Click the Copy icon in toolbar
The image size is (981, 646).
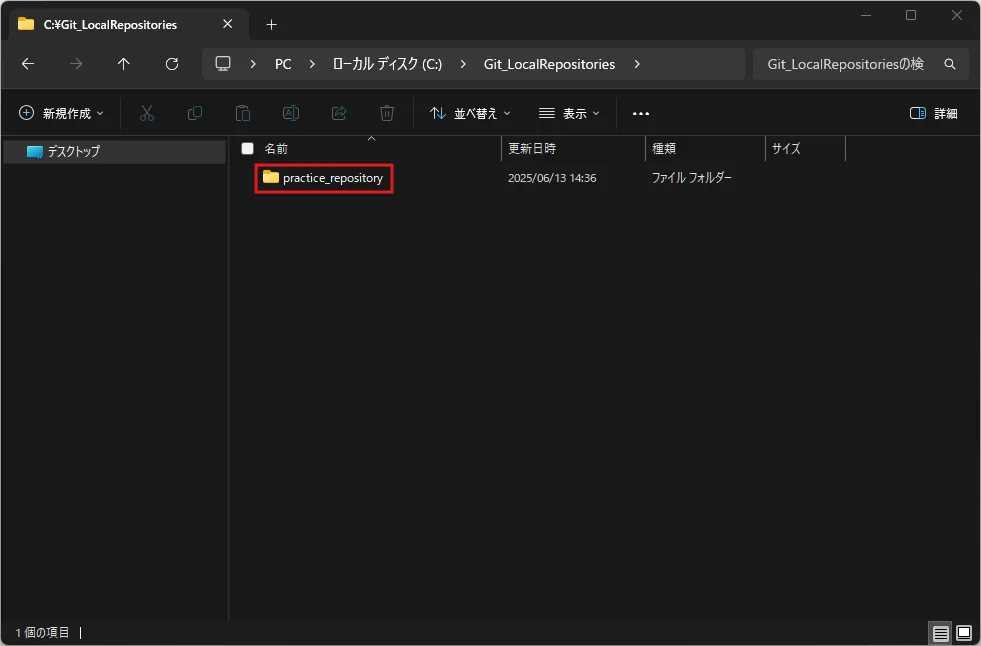tap(195, 113)
